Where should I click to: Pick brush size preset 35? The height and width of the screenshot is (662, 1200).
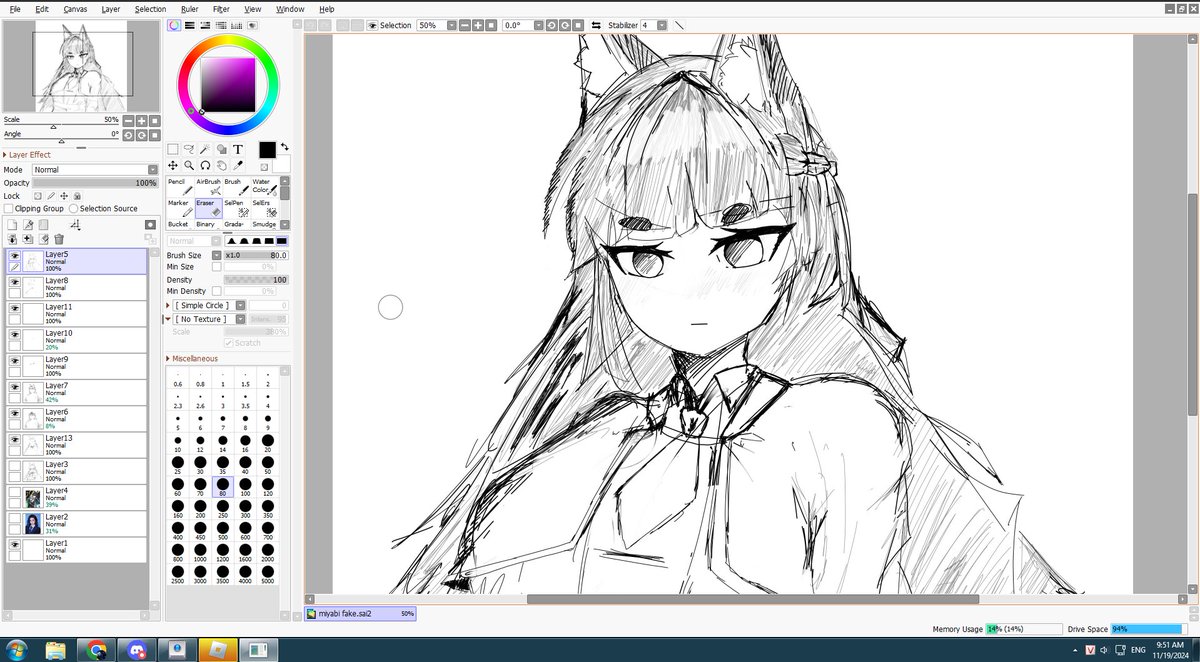tap(223, 465)
